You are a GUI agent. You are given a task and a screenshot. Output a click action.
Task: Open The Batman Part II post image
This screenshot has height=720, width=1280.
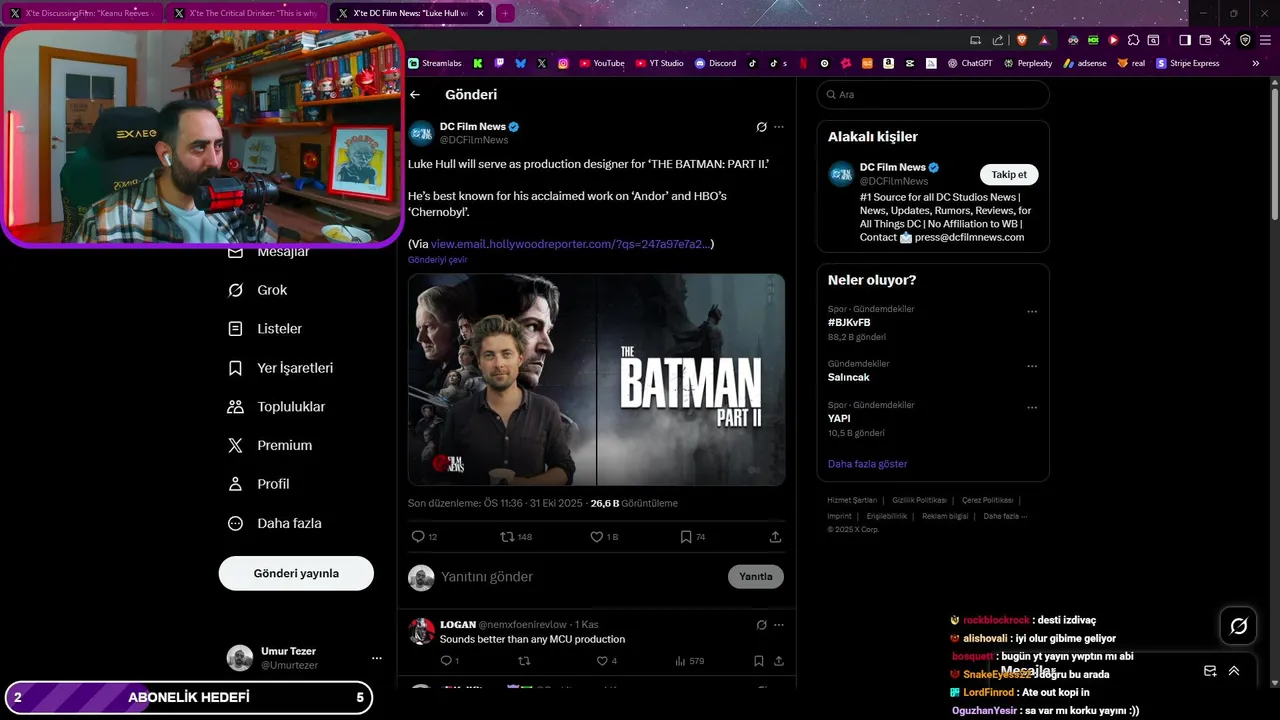[x=596, y=380]
